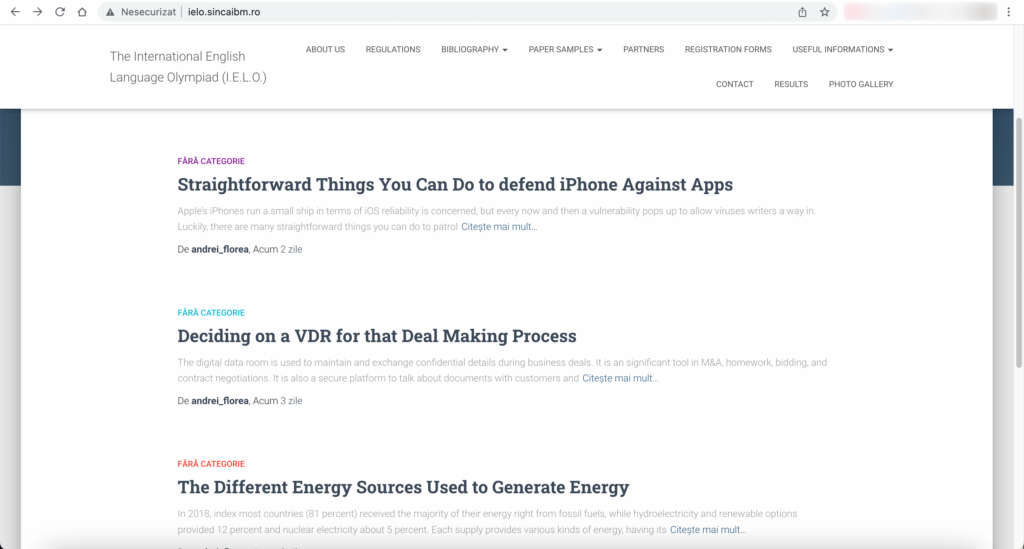Bookmark this page with the star
This screenshot has width=1024, height=549.
(x=824, y=12)
